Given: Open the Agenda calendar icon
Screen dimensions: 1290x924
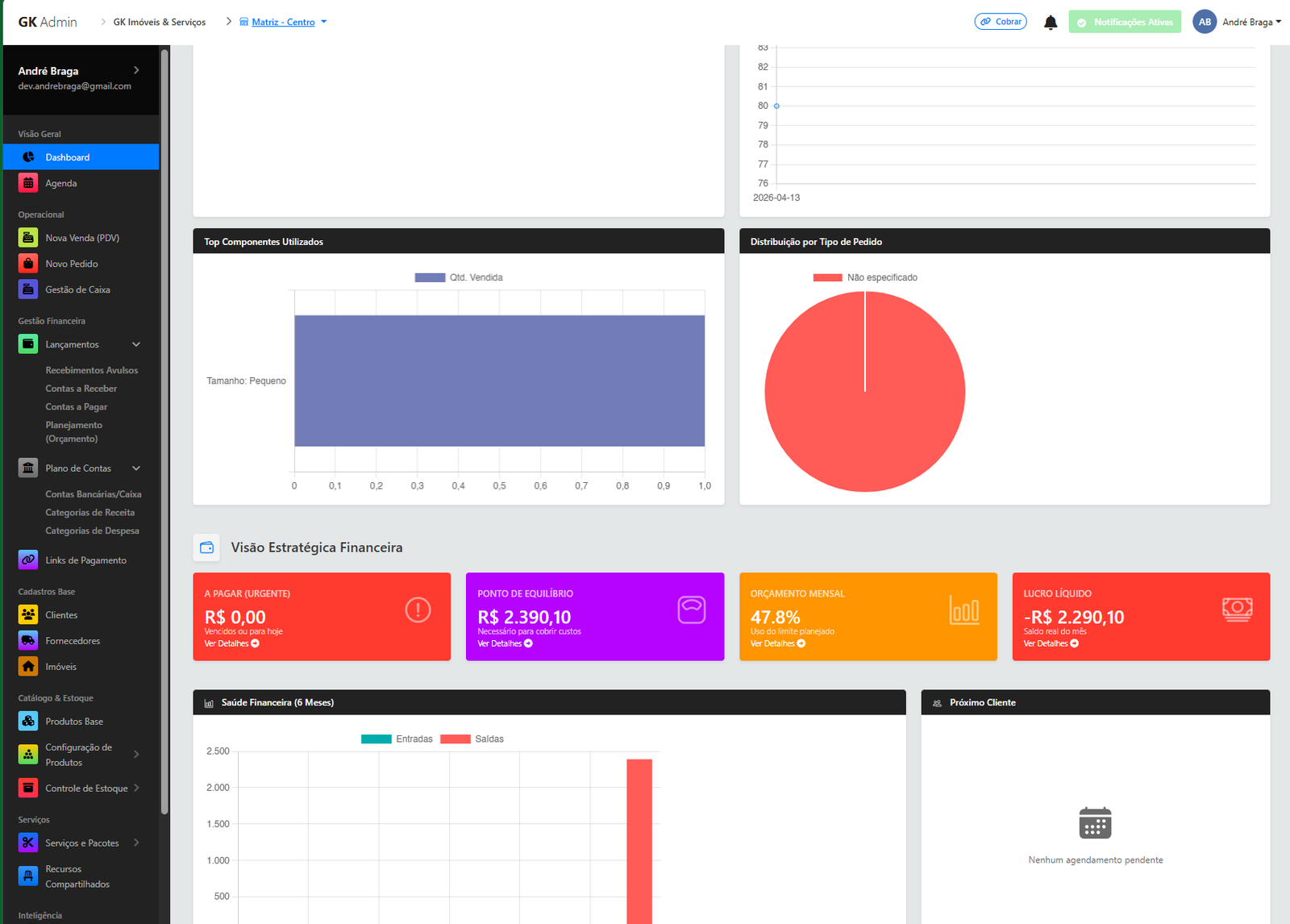Looking at the screenshot, I should point(28,182).
